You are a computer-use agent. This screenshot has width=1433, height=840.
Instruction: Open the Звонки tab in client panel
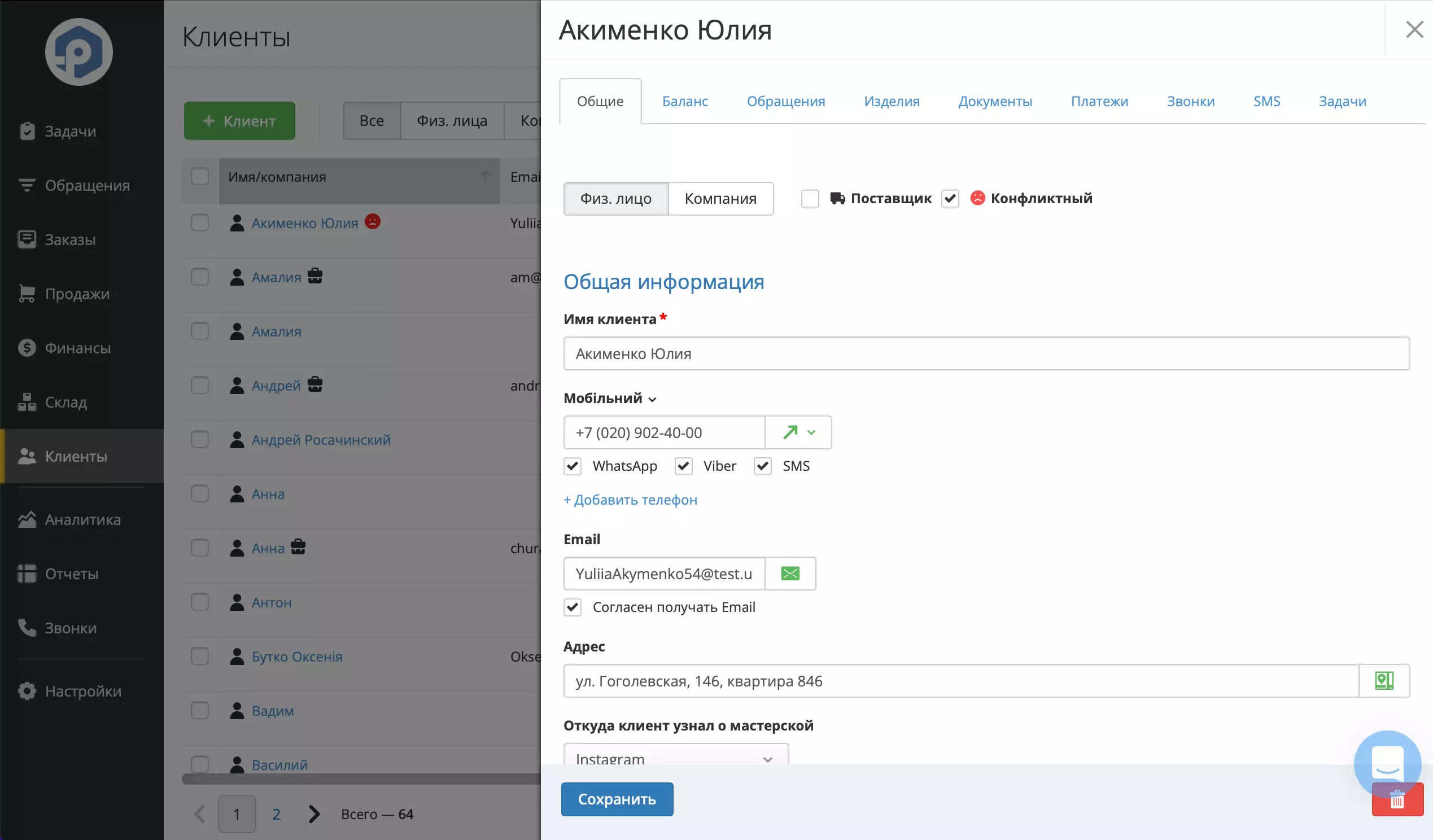pos(1191,101)
